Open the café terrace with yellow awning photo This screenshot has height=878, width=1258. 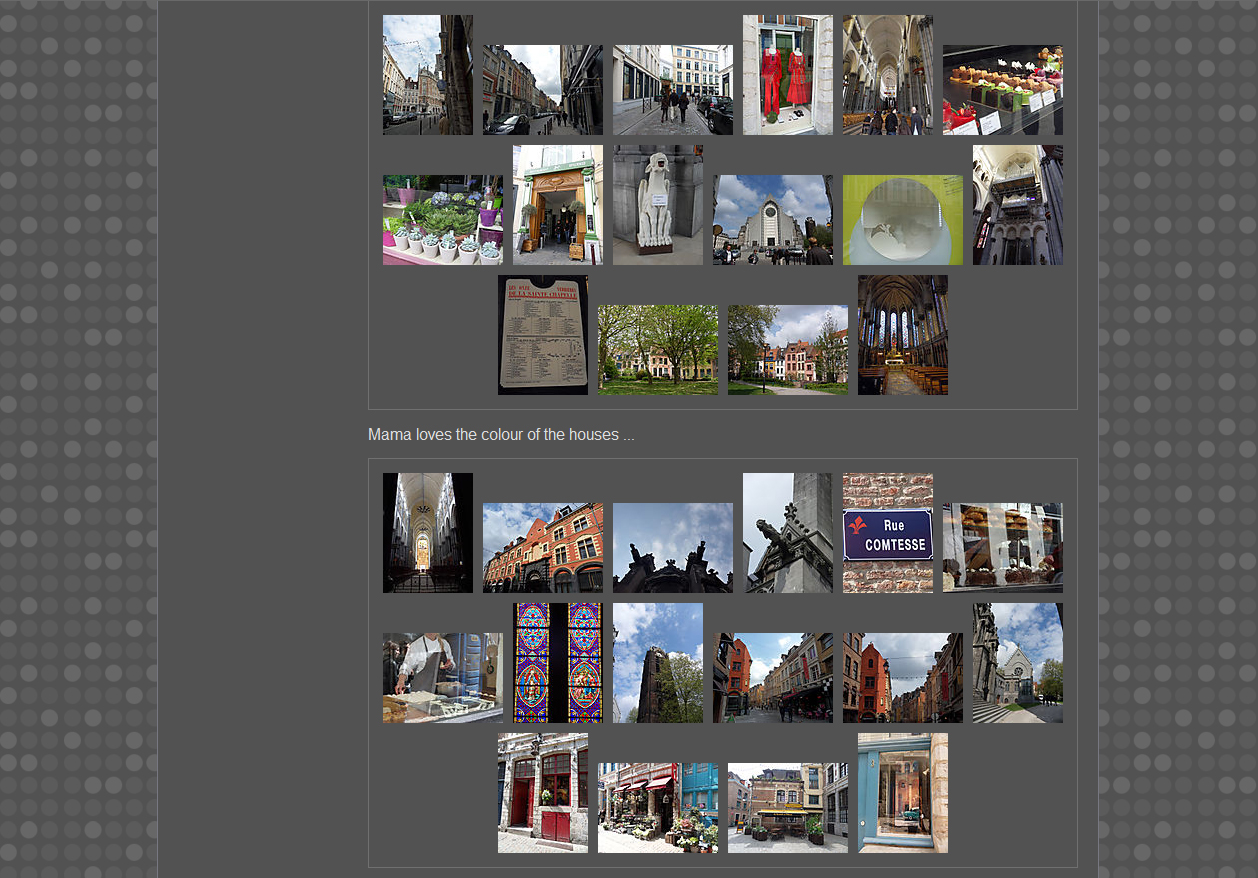click(787, 808)
